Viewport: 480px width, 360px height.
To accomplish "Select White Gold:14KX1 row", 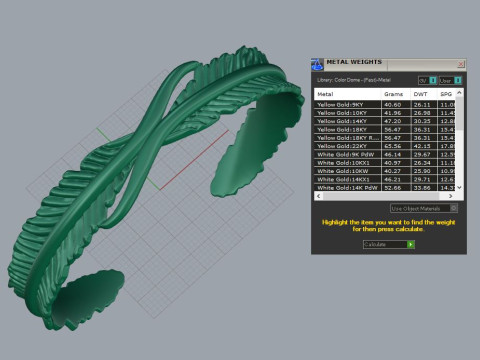I will coord(385,179).
